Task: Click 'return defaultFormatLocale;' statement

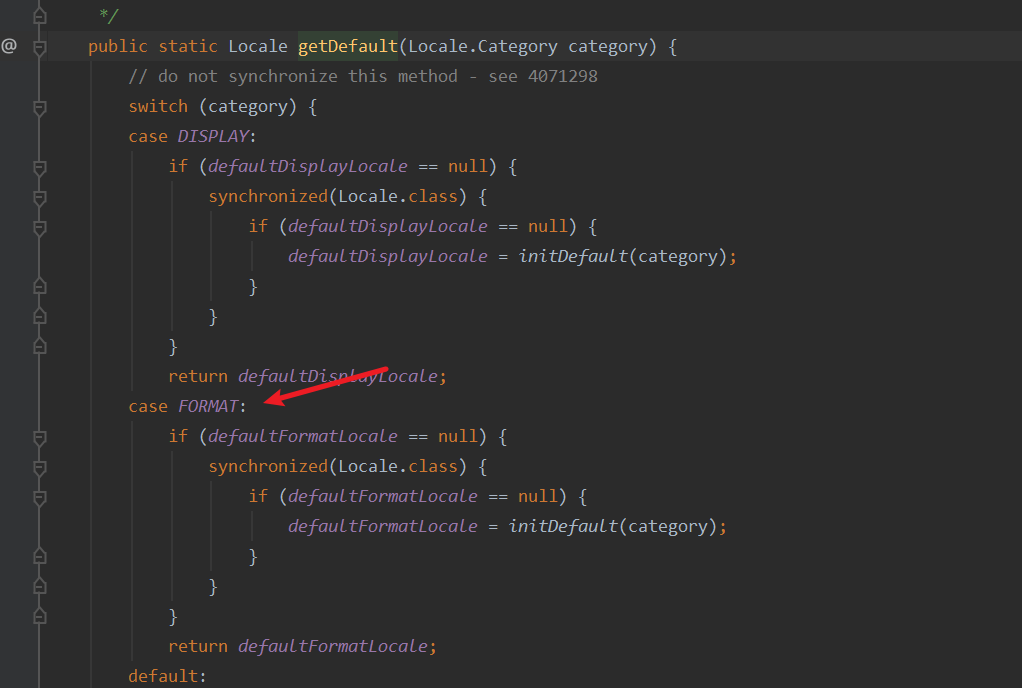Action: point(302,646)
